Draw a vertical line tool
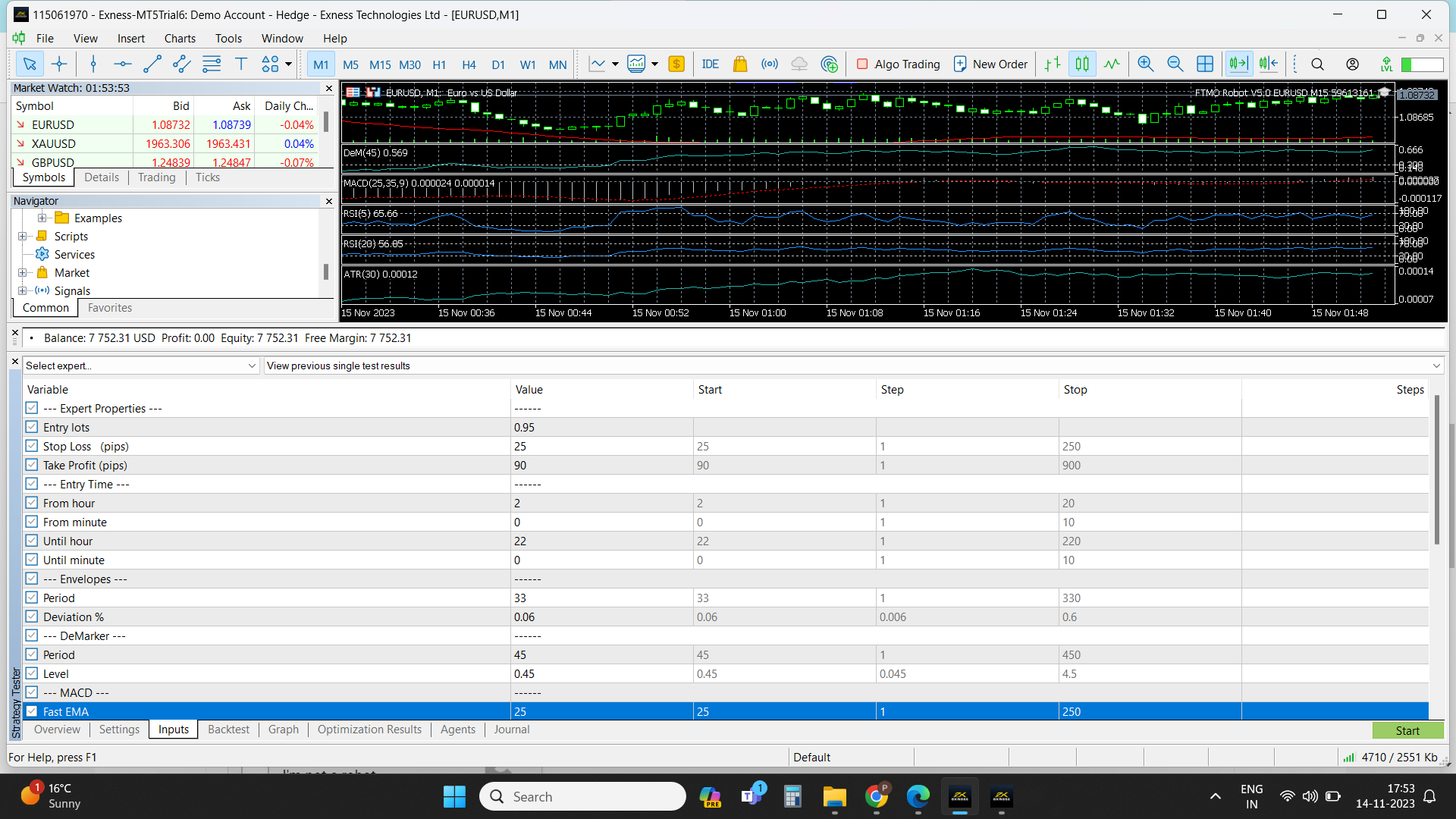This screenshot has height=819, width=1456. 93,64
